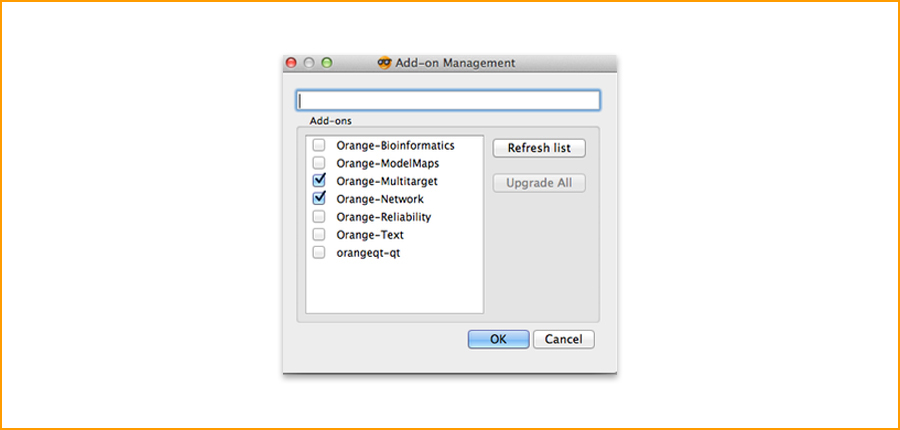Uncheck the Orange-Multitarget add-on
Viewport: 900px width, 430px height.
(x=319, y=181)
